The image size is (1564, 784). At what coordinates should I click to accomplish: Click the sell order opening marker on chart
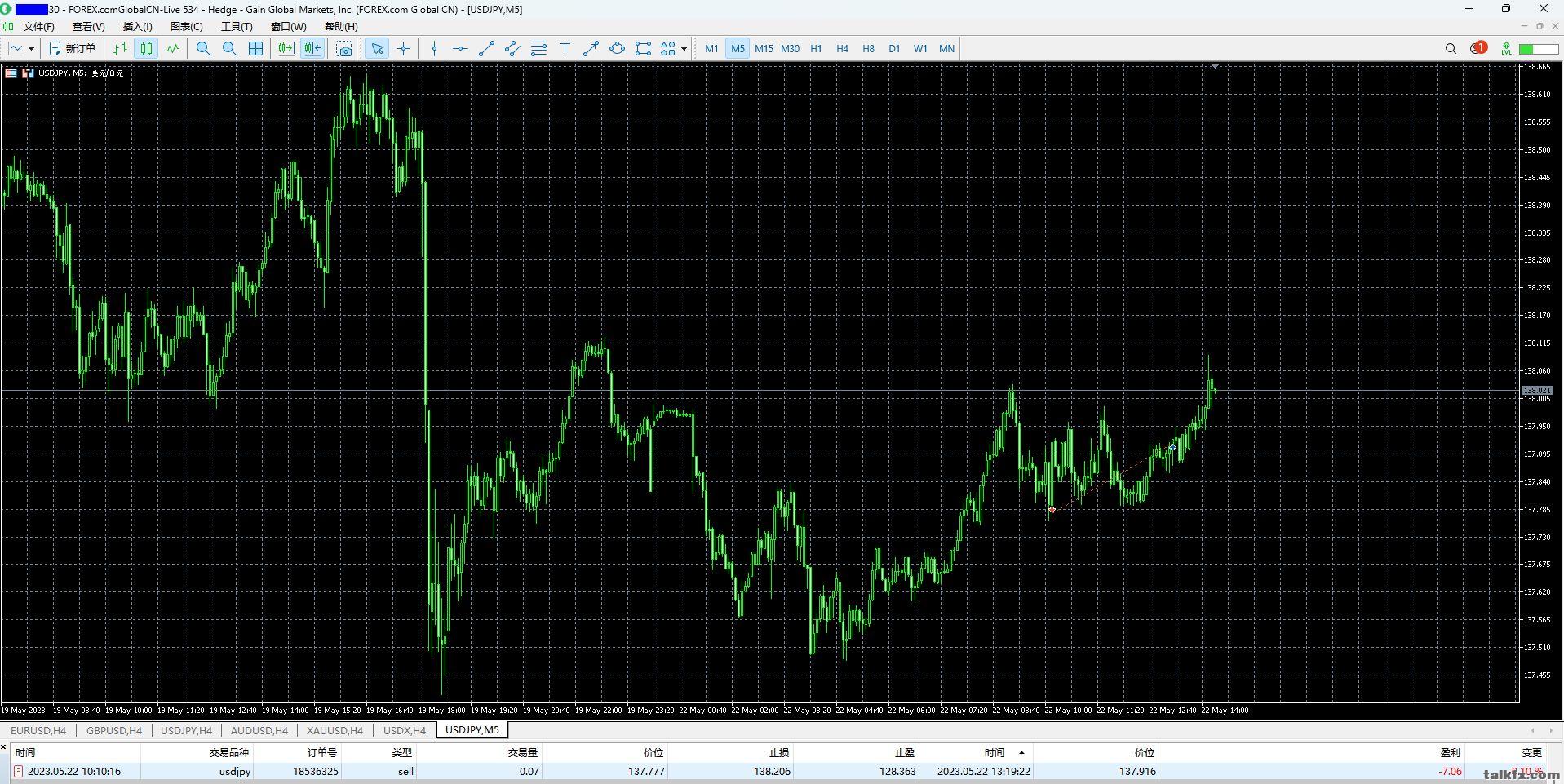(x=1052, y=510)
